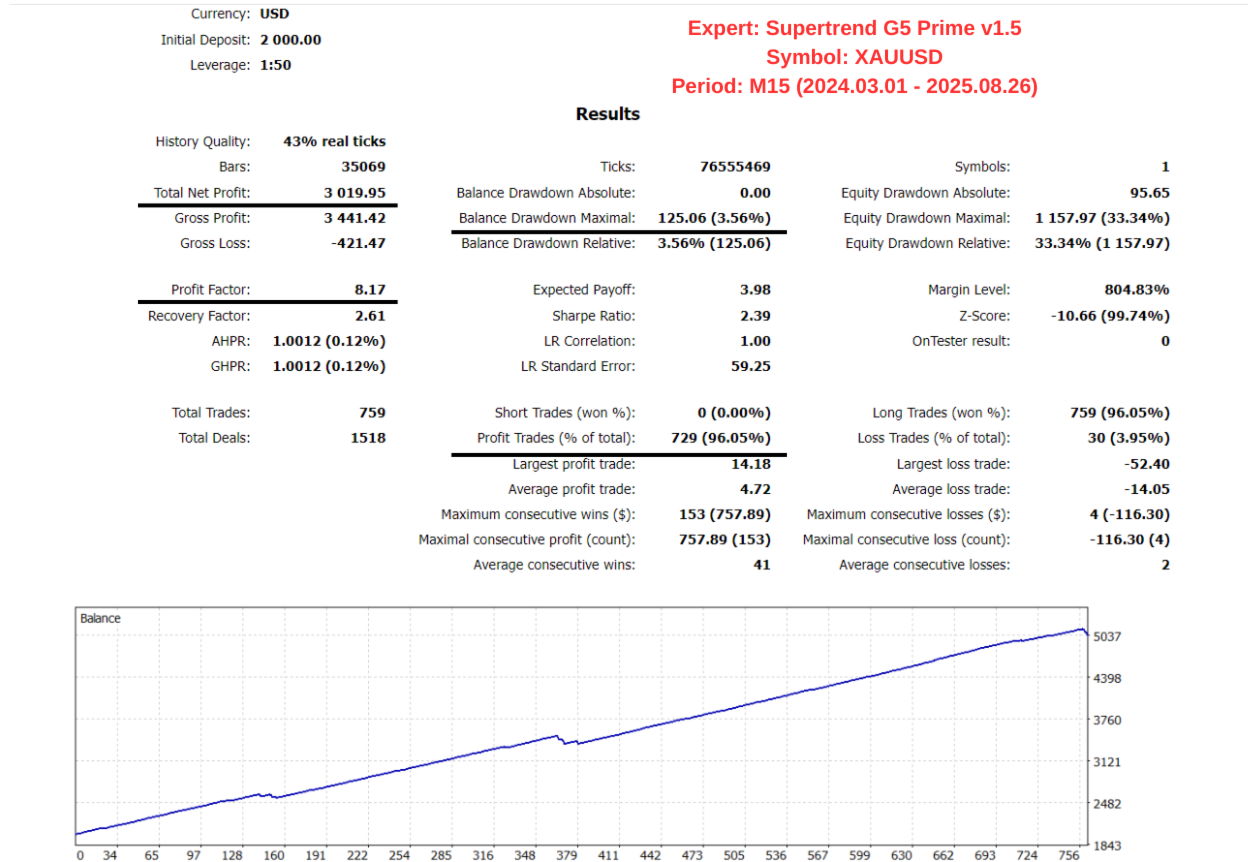1258x862 pixels.
Task: Click the Ticks value 76555469
Action: point(734,167)
